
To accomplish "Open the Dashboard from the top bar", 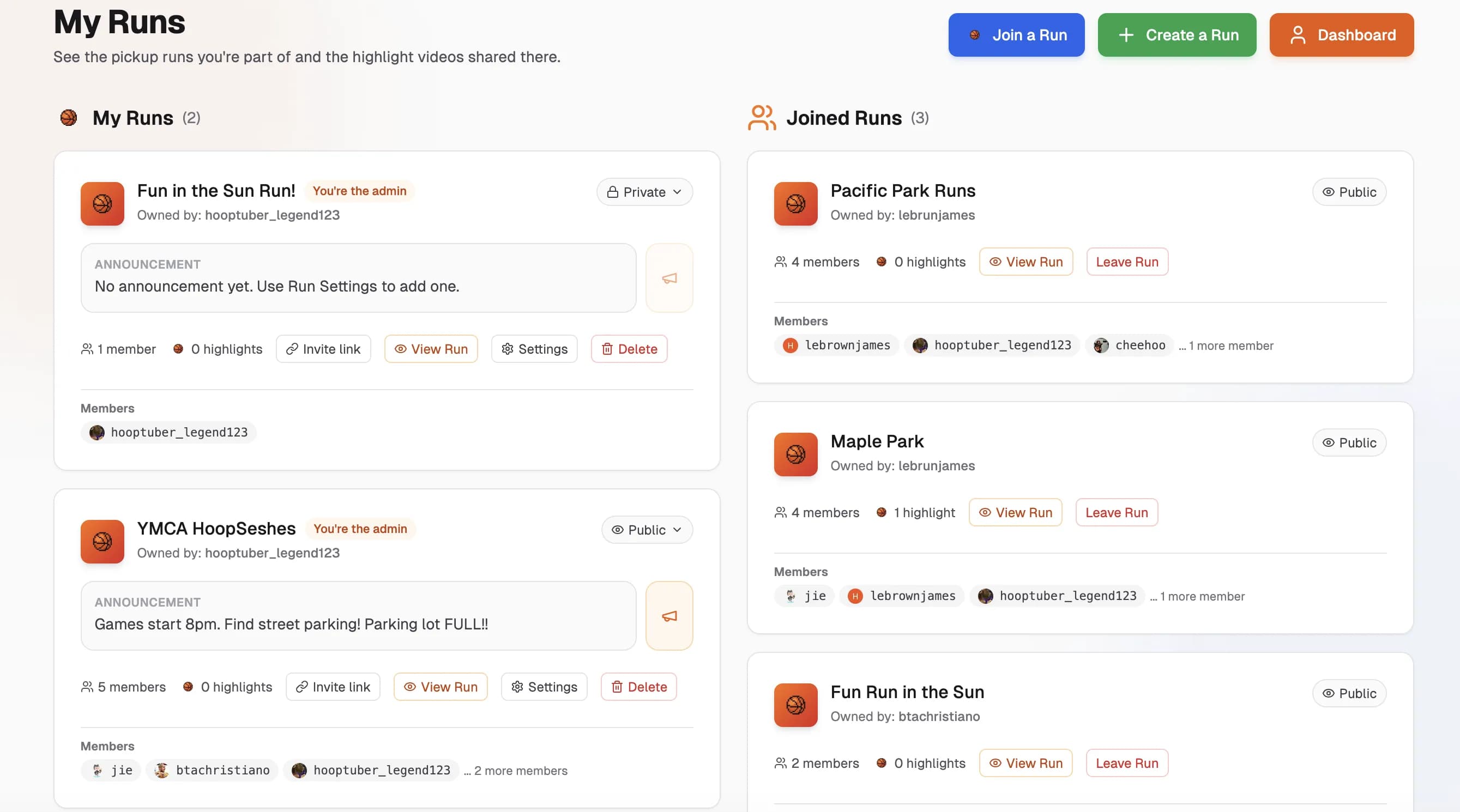I will pos(1341,35).
